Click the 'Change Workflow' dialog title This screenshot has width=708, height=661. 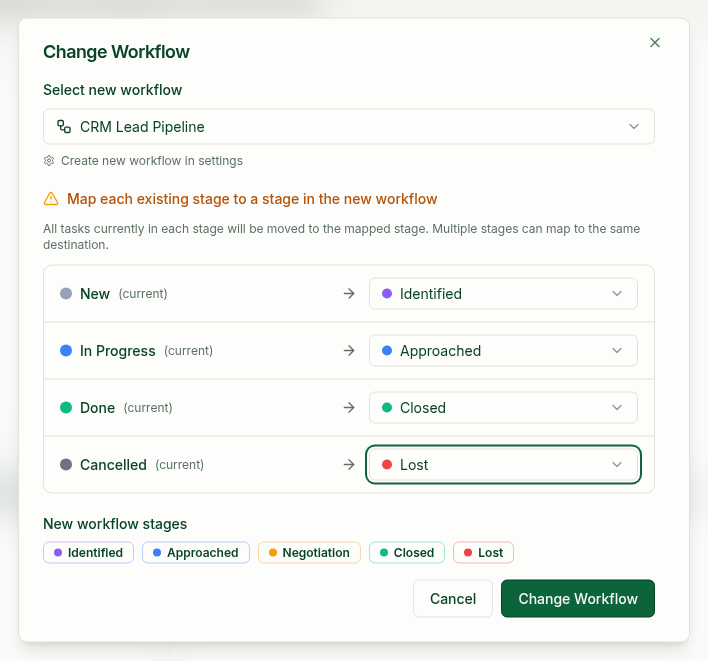pyautogui.click(x=116, y=51)
